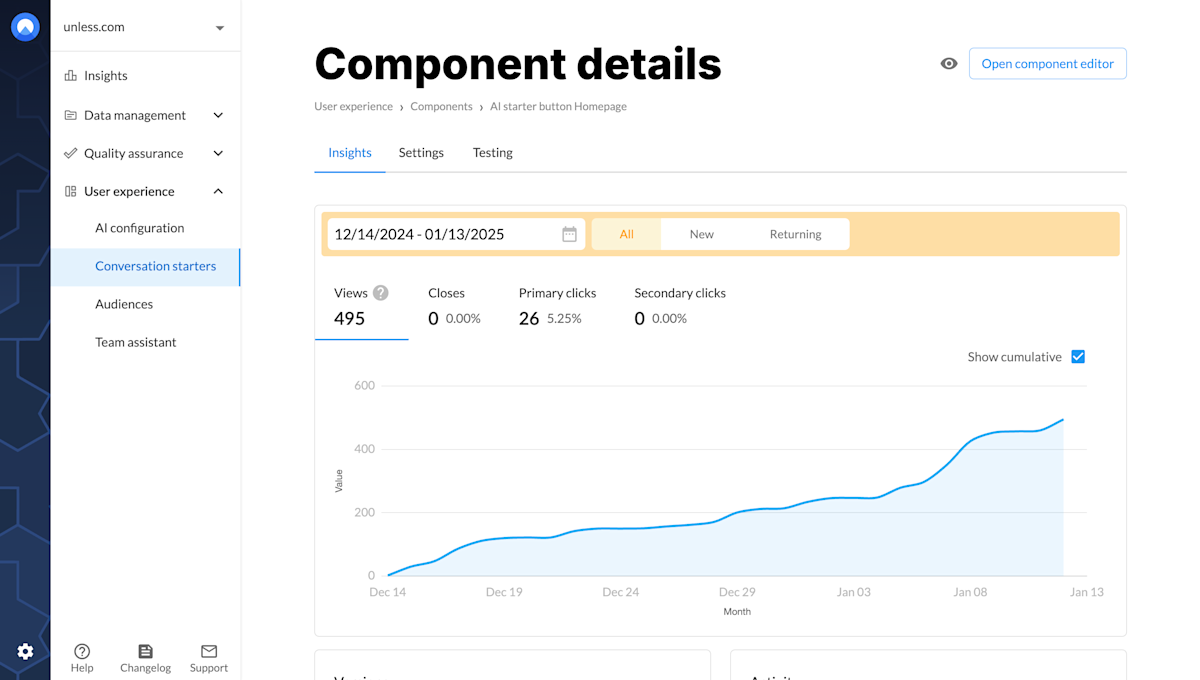Select the Closes metric on the stats bar
The width and height of the screenshot is (1200, 680).
tap(447, 305)
